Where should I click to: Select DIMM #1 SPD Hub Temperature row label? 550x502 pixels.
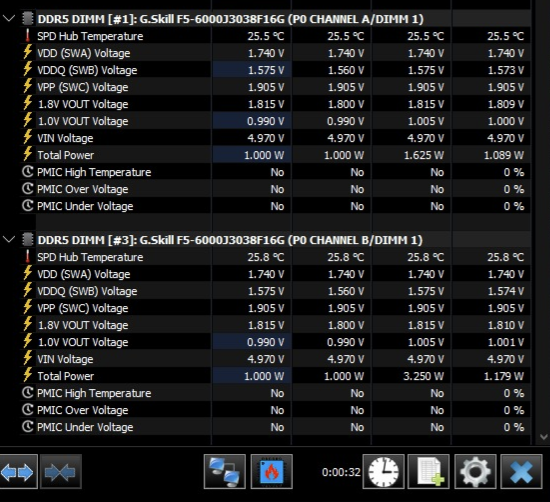tap(90, 36)
